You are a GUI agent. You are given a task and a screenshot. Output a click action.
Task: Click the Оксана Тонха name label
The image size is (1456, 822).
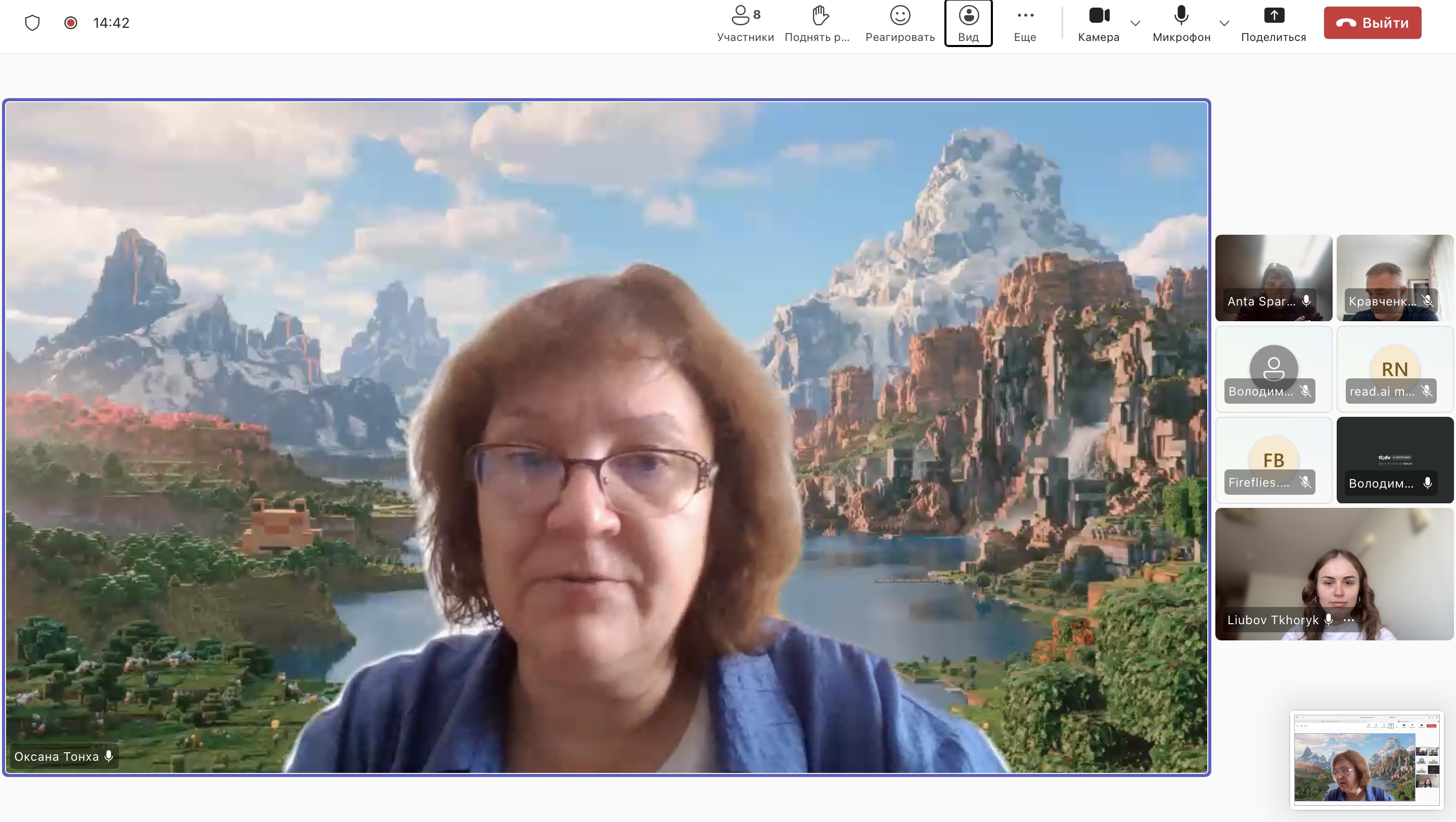tap(57, 756)
